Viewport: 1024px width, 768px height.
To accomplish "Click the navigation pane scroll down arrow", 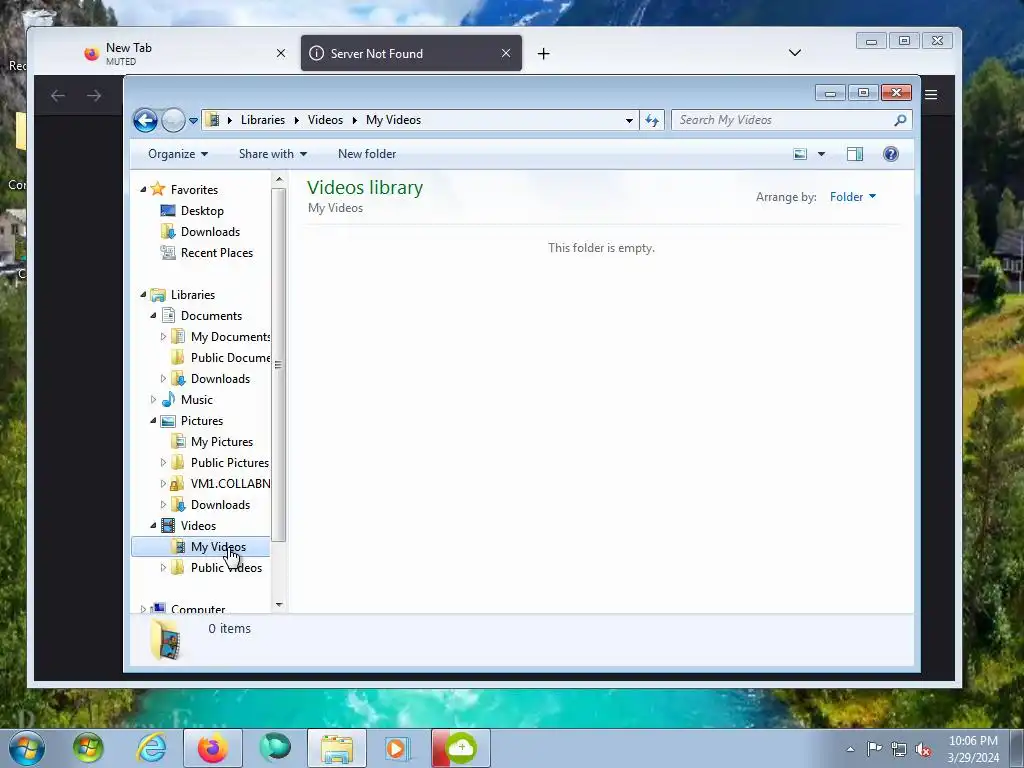I will [279, 605].
